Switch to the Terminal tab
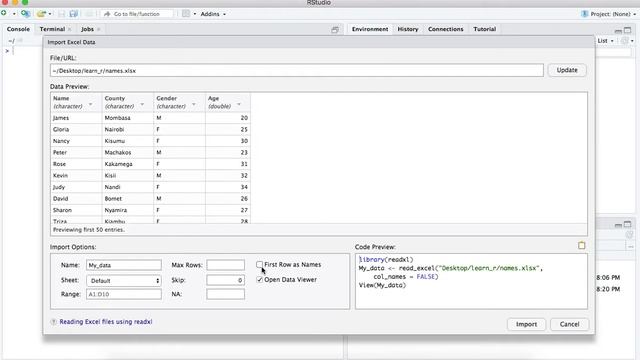The image size is (640, 360). (x=52, y=29)
